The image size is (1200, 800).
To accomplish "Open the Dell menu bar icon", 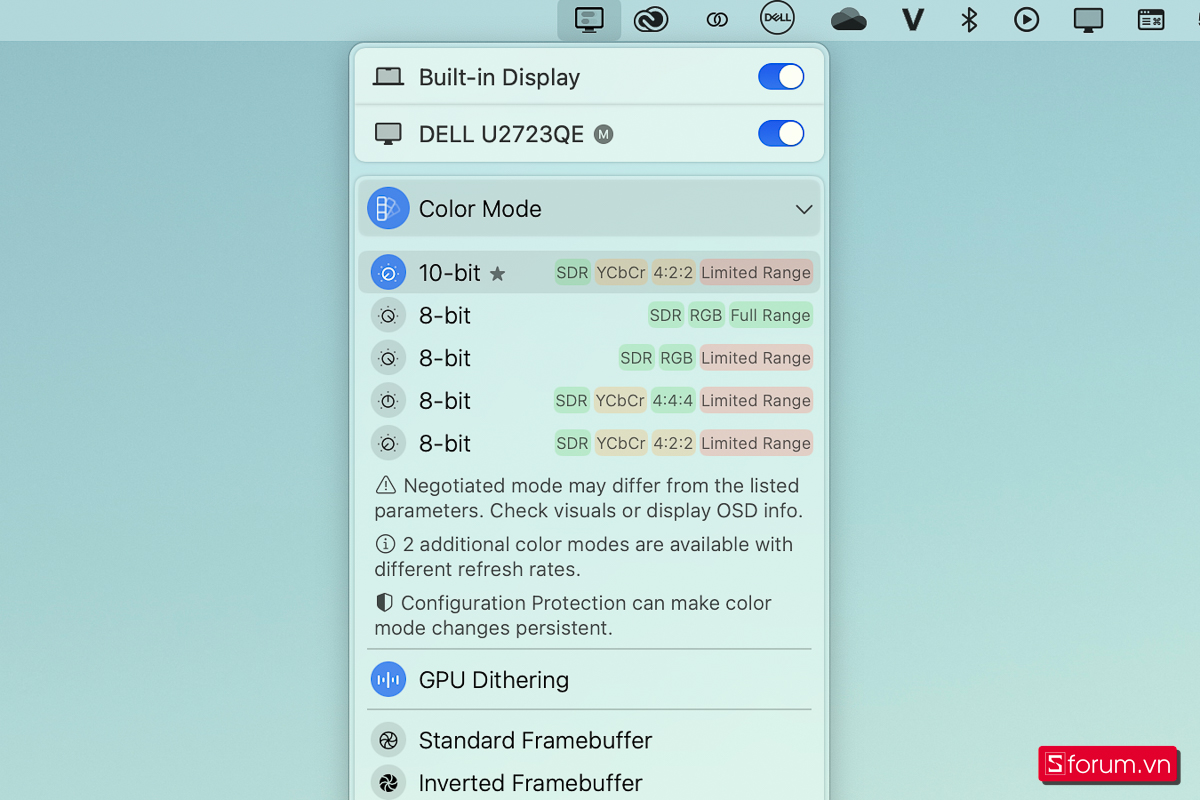I will [x=777, y=18].
